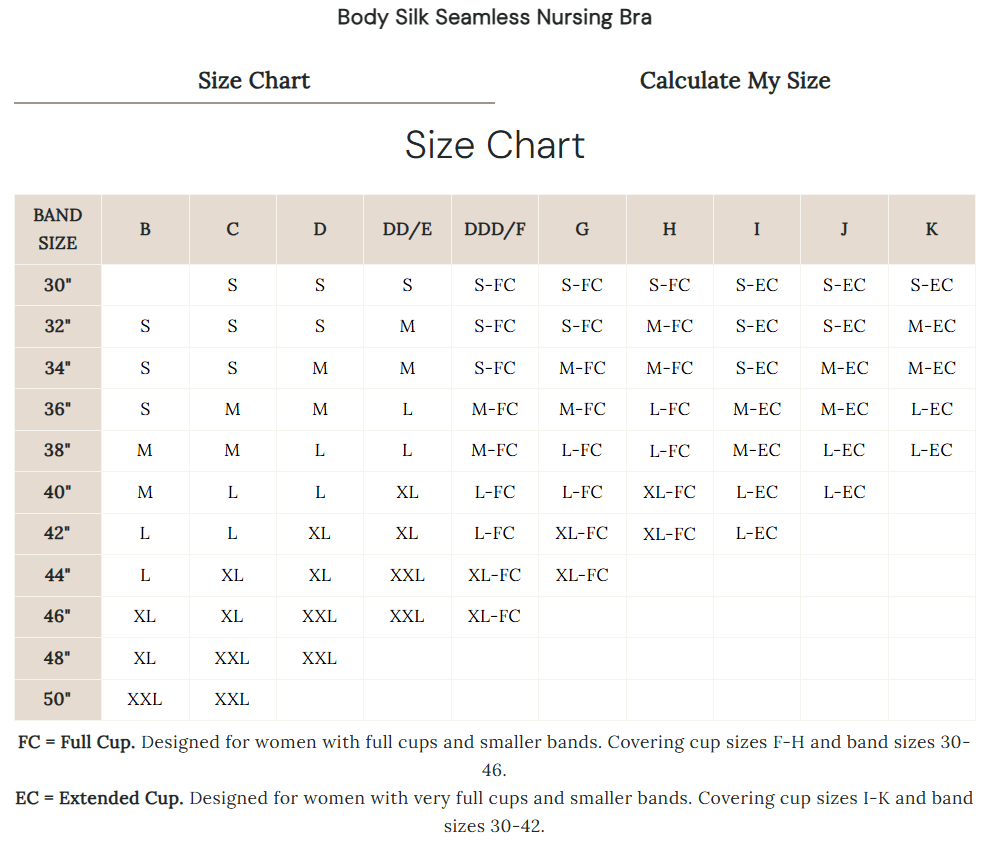Select the 30" band size row label

tap(58, 285)
